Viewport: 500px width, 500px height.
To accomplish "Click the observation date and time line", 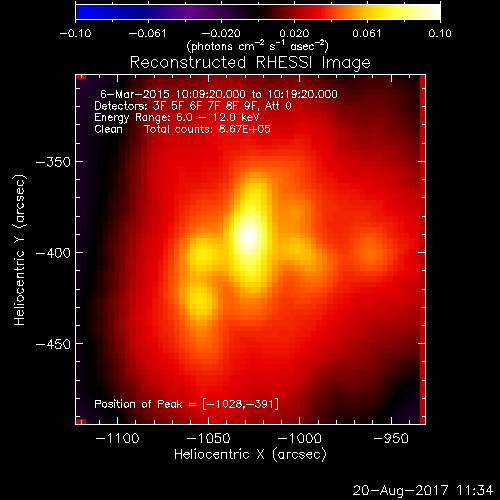I will pyautogui.click(x=219, y=94).
